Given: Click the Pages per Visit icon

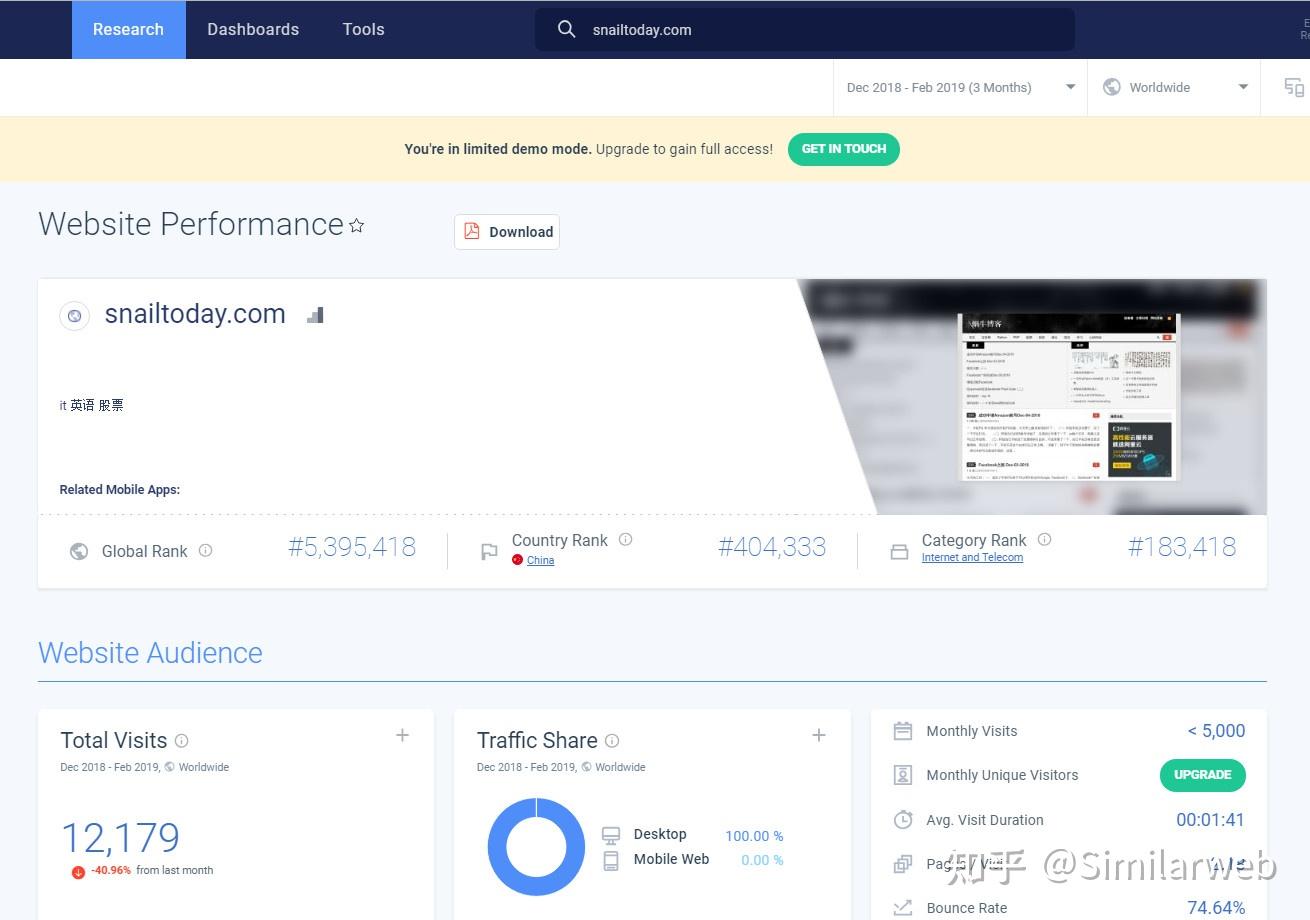Looking at the screenshot, I should (903, 864).
